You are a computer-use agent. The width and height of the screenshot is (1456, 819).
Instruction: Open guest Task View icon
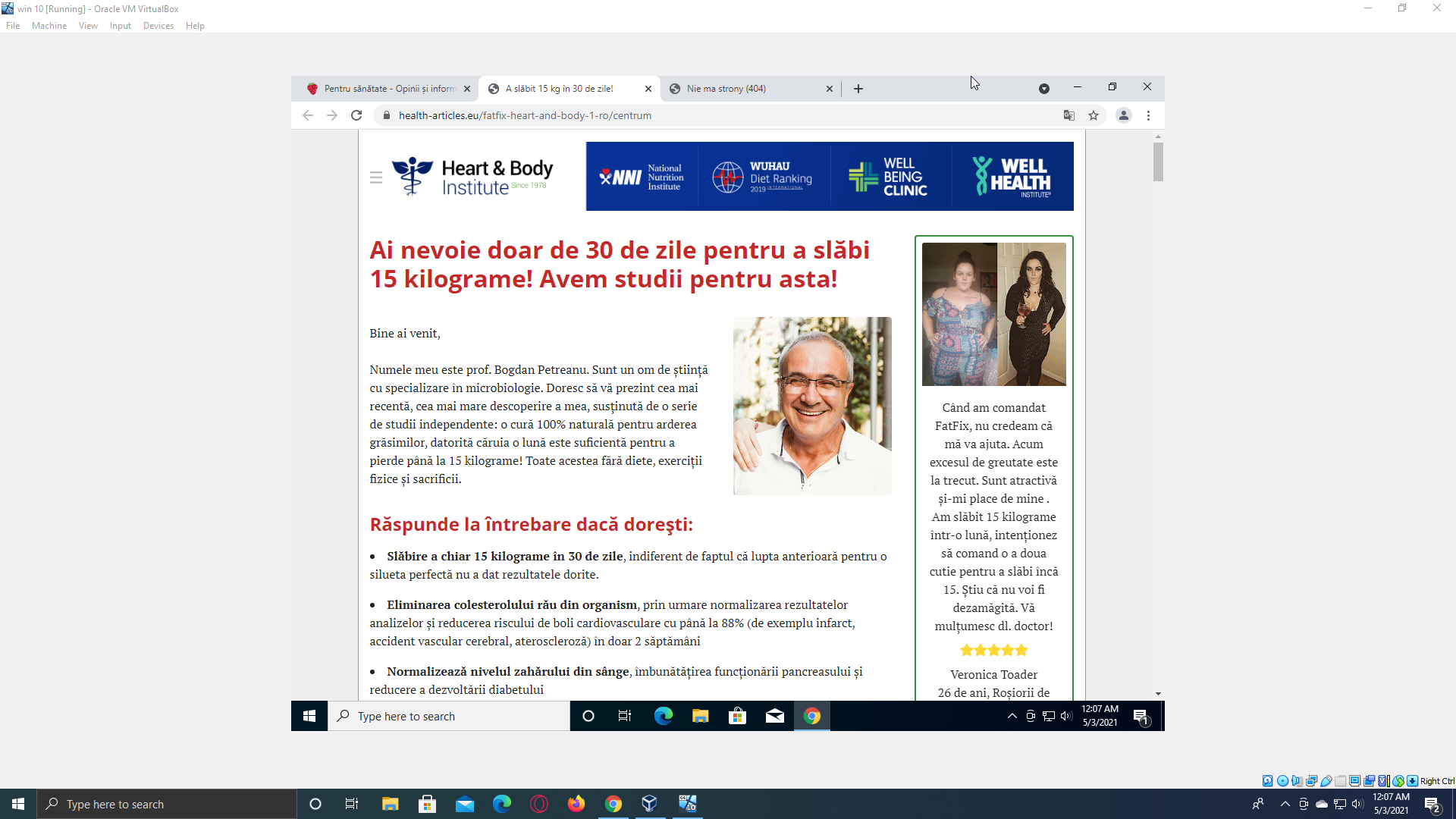[625, 716]
